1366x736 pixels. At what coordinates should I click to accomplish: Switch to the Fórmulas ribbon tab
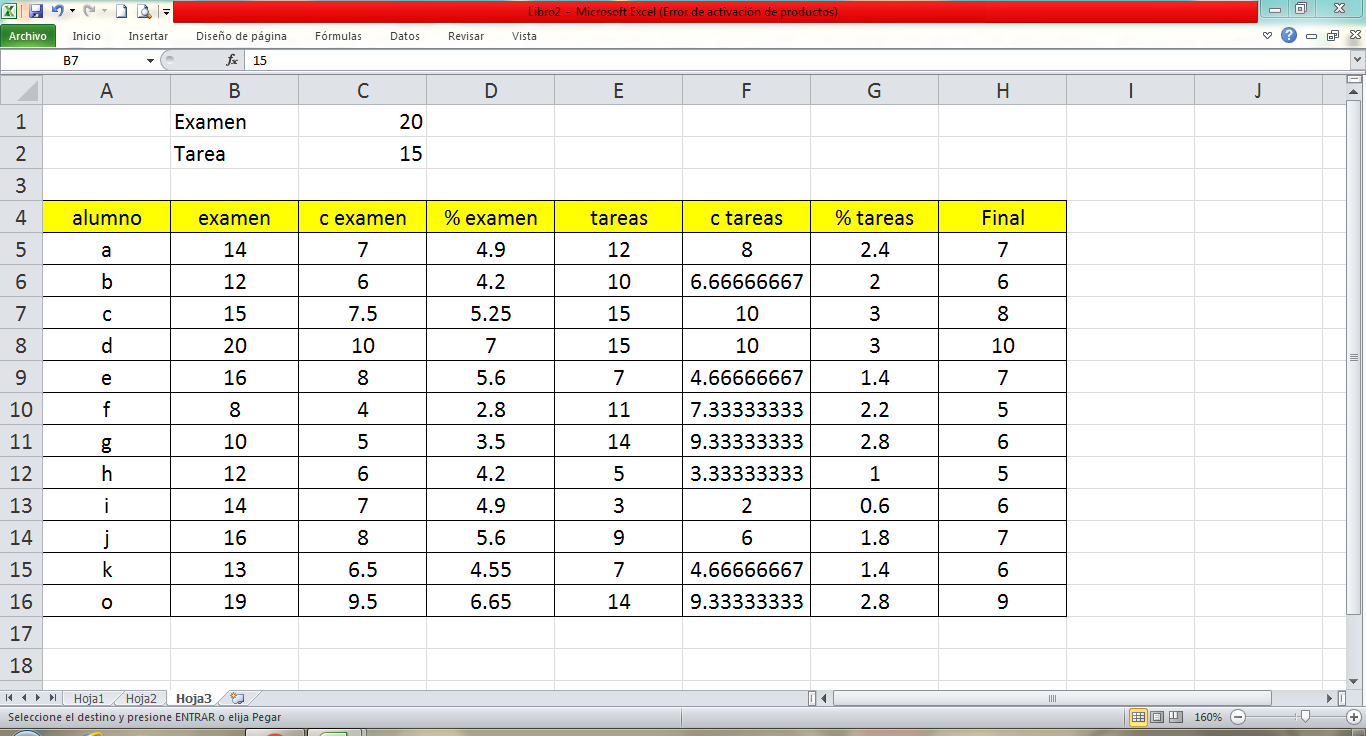(x=338, y=36)
